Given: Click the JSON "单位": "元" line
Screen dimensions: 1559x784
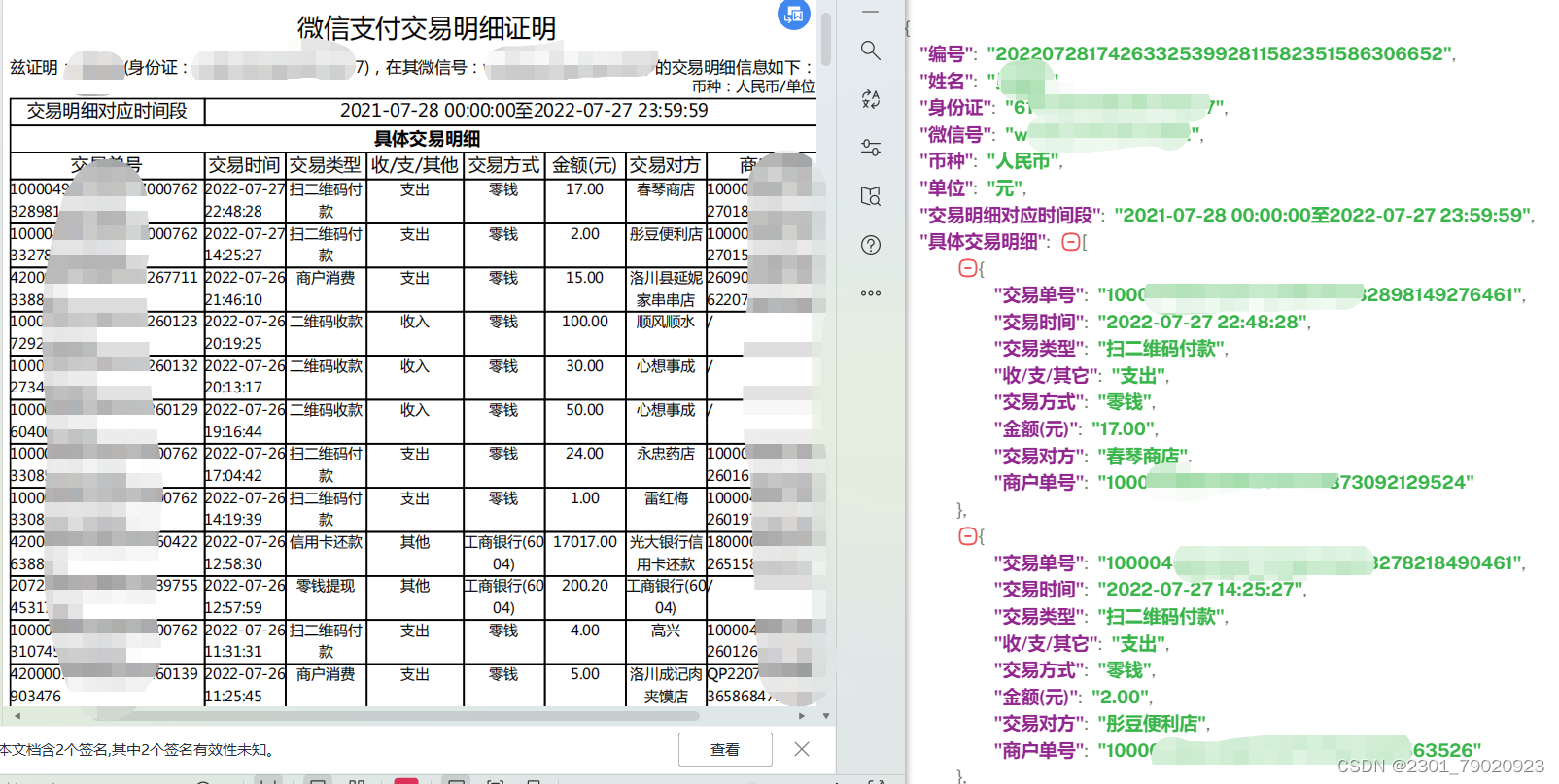Looking at the screenshot, I should (x=972, y=188).
